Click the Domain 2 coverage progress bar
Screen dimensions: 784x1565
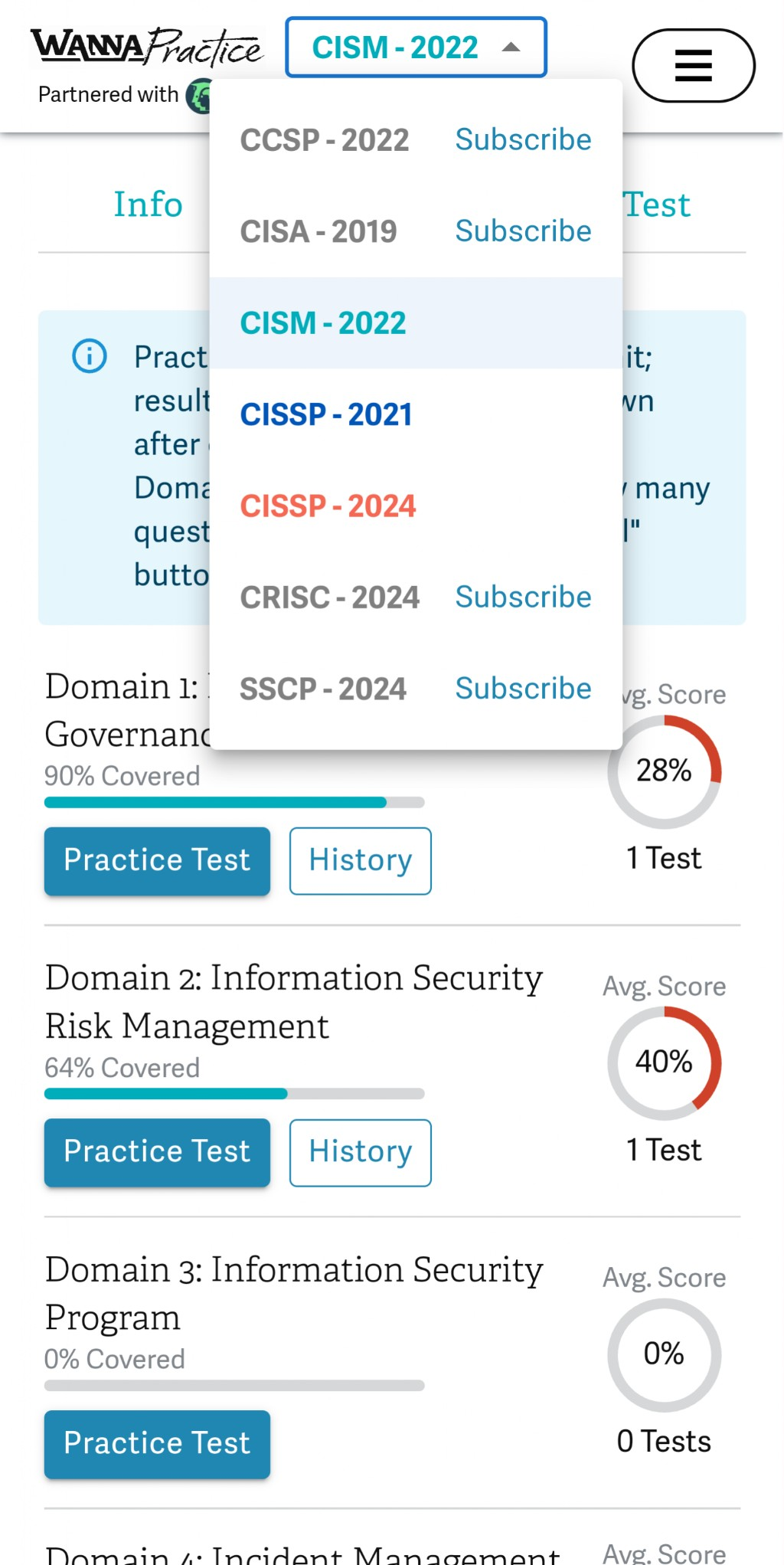click(234, 1094)
